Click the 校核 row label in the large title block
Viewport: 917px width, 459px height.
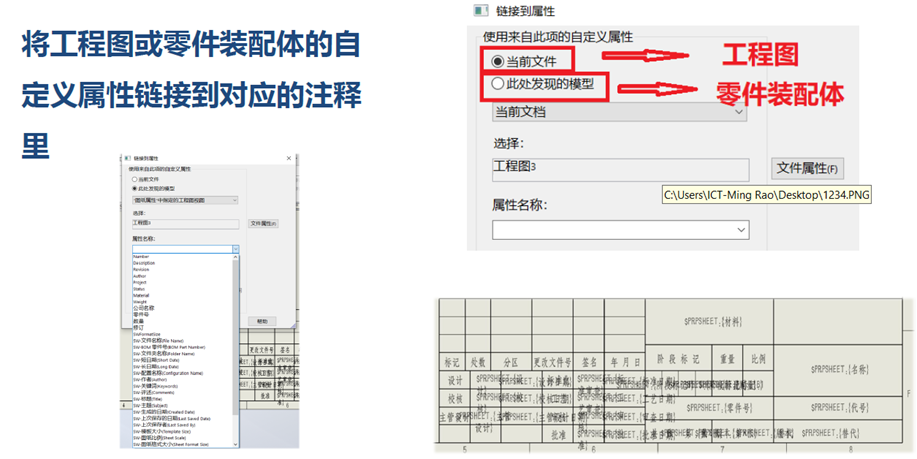pos(455,398)
